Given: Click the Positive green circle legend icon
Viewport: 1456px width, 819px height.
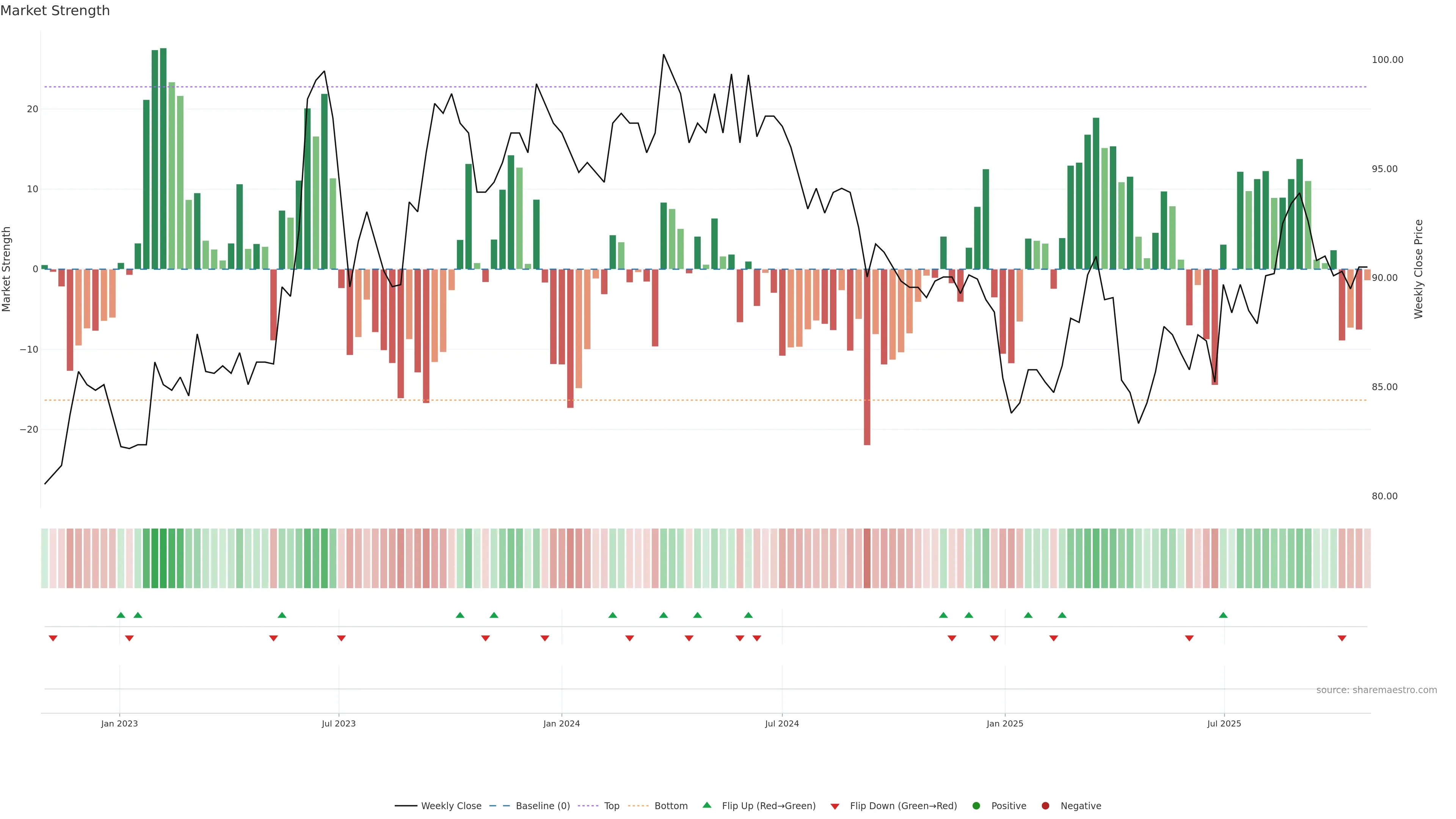Looking at the screenshot, I should tap(976, 806).
